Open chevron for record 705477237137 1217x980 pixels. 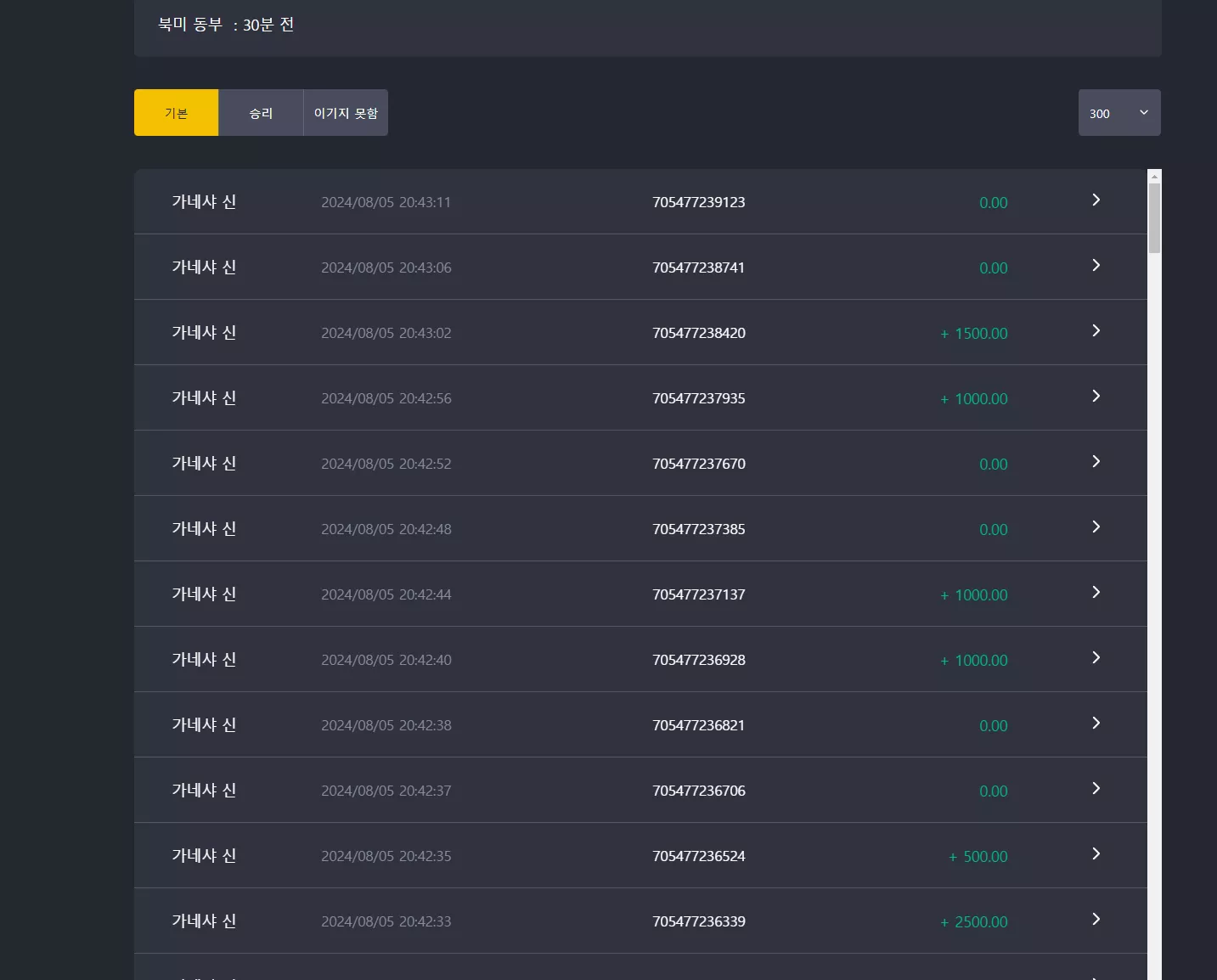tap(1096, 593)
